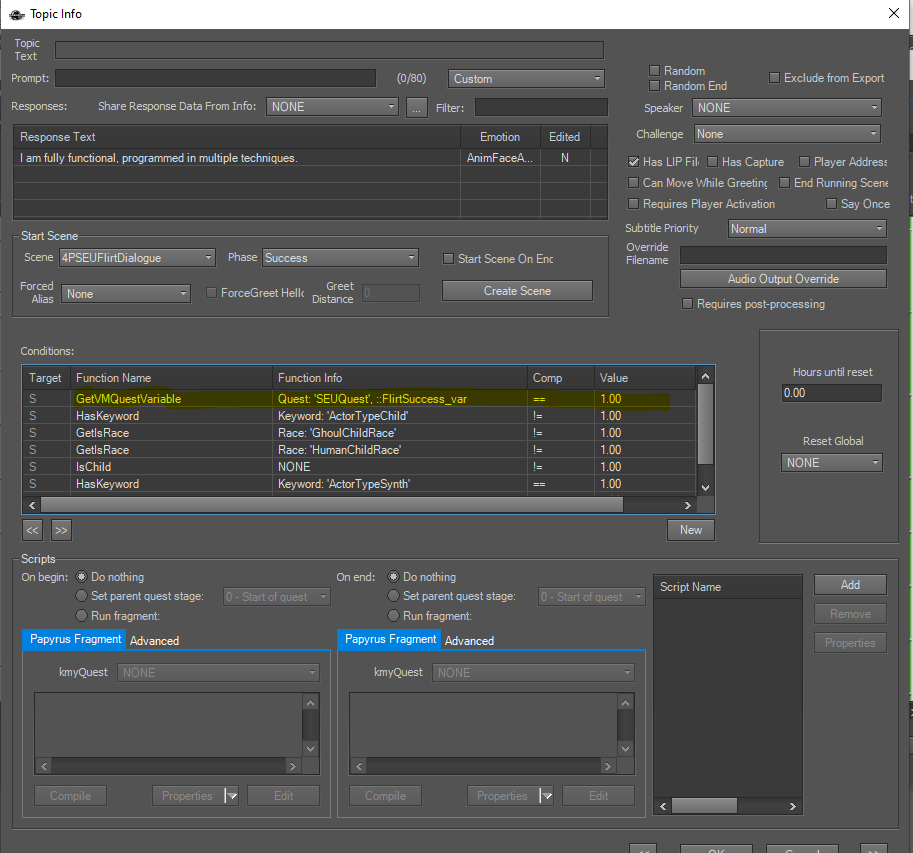Select On end Do nothing radio
Image resolution: width=913 pixels, height=853 pixels.
[x=394, y=576]
